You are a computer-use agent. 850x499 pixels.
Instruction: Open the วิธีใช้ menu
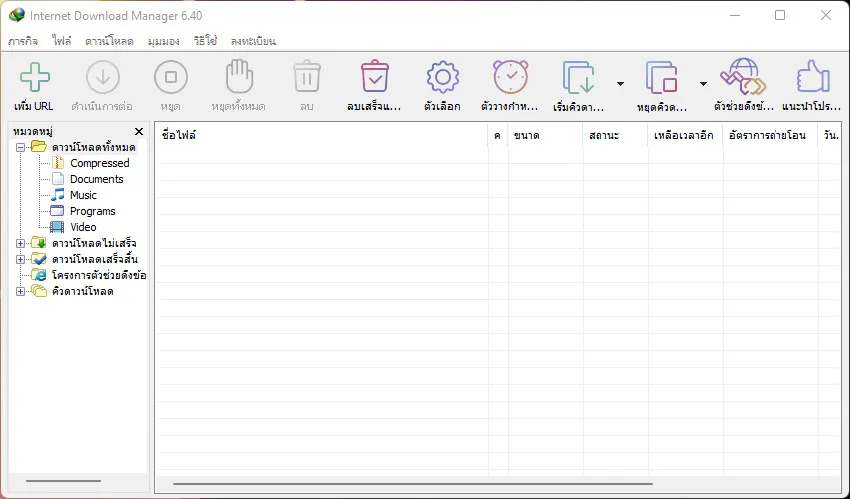(205, 41)
